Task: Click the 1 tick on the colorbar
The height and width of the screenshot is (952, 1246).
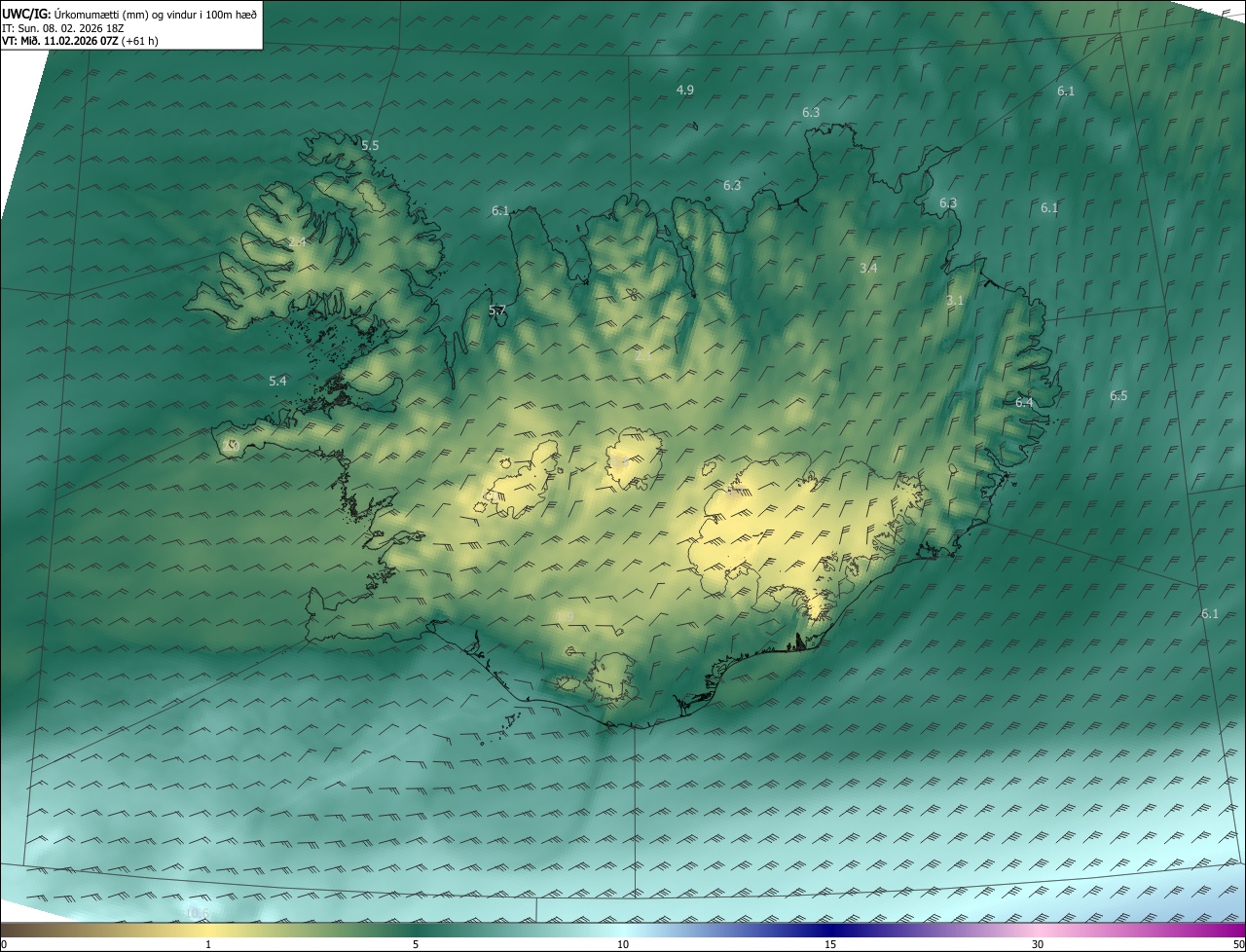Action: pyautogui.click(x=208, y=944)
